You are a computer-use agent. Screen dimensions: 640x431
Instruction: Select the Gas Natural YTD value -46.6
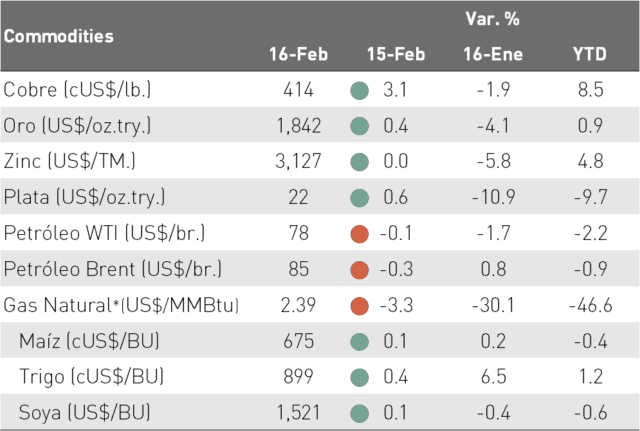pos(591,305)
